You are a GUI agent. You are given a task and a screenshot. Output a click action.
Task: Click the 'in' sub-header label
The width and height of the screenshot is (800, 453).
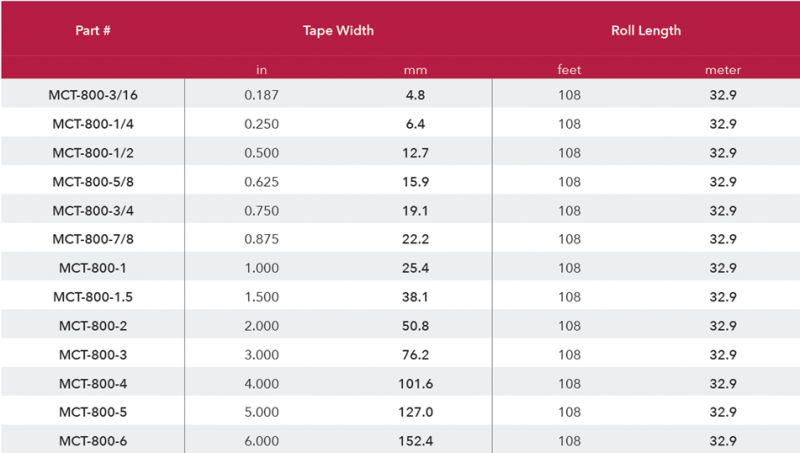262,70
